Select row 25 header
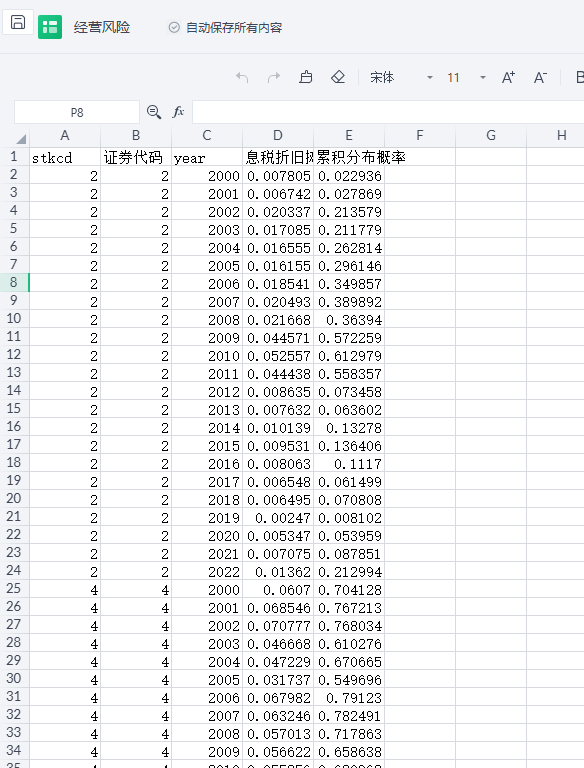The height and width of the screenshot is (768, 584). click(14, 588)
